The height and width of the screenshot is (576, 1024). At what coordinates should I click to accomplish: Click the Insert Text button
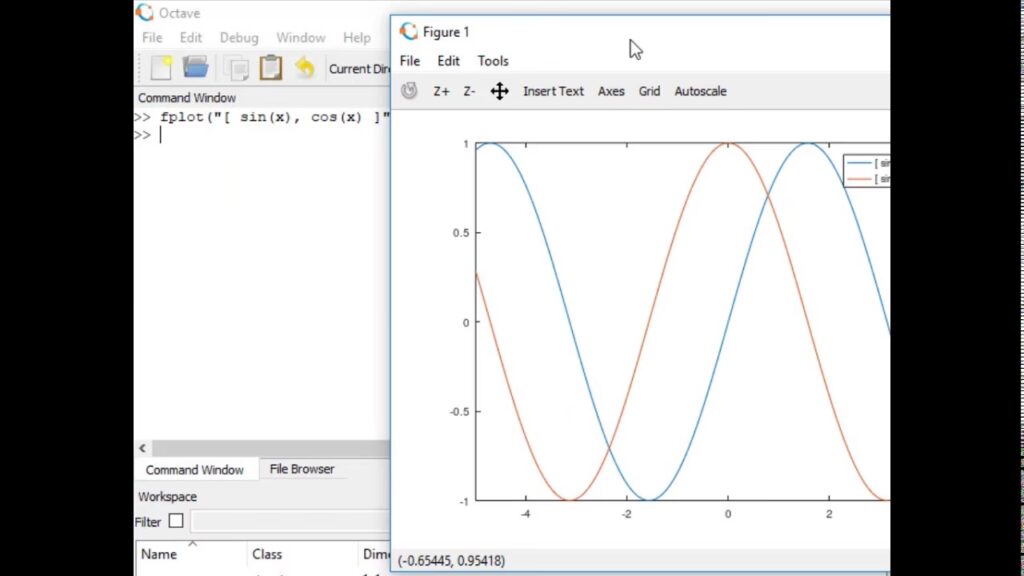click(x=553, y=91)
